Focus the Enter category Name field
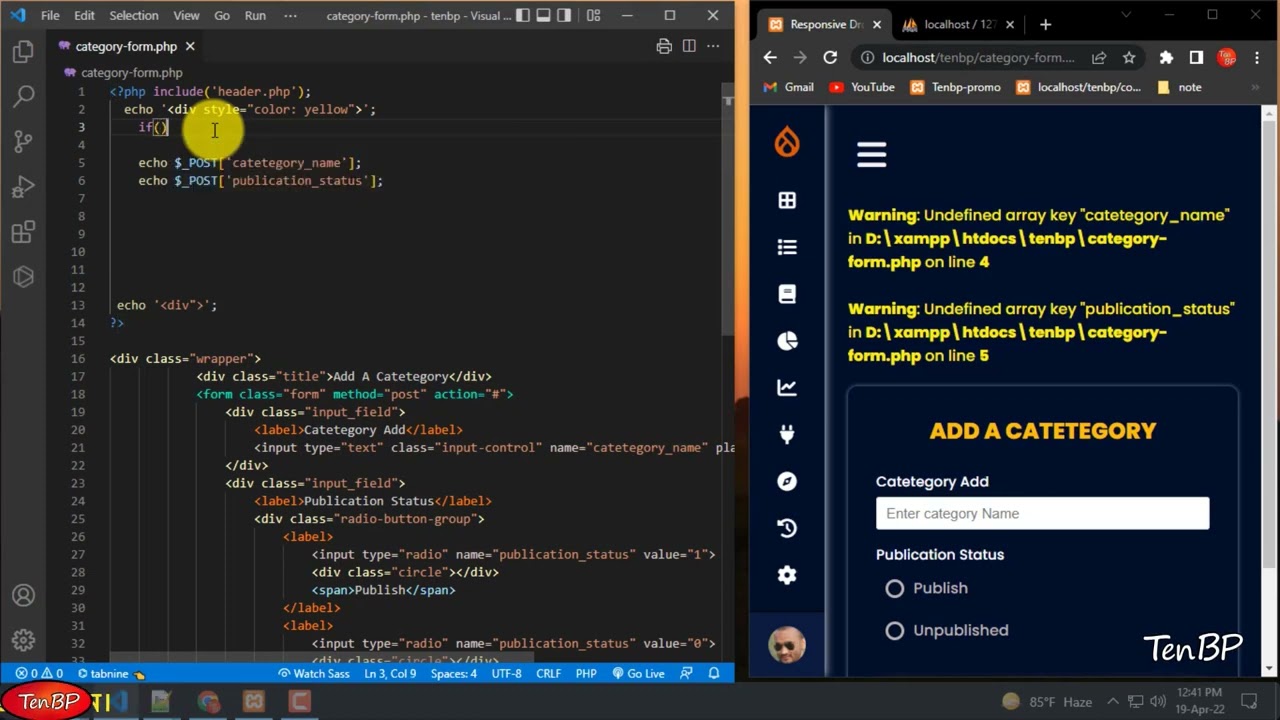The image size is (1280, 720). [1042, 513]
